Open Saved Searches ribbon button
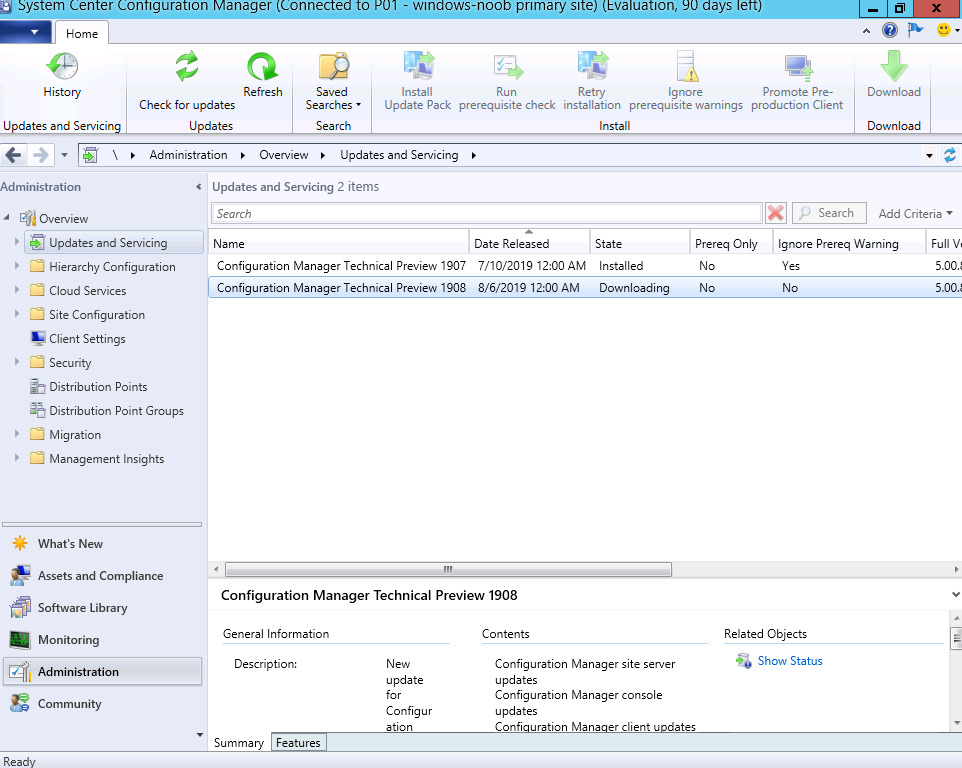This screenshot has height=768, width=962. pos(333,81)
